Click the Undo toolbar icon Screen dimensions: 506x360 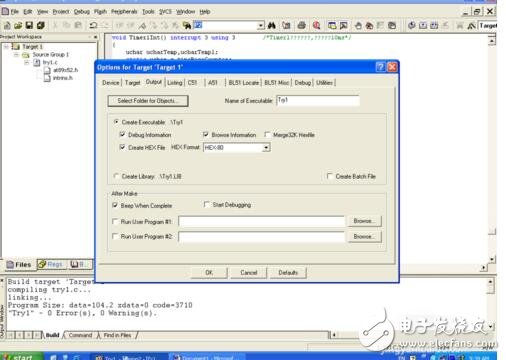[x=94, y=25]
